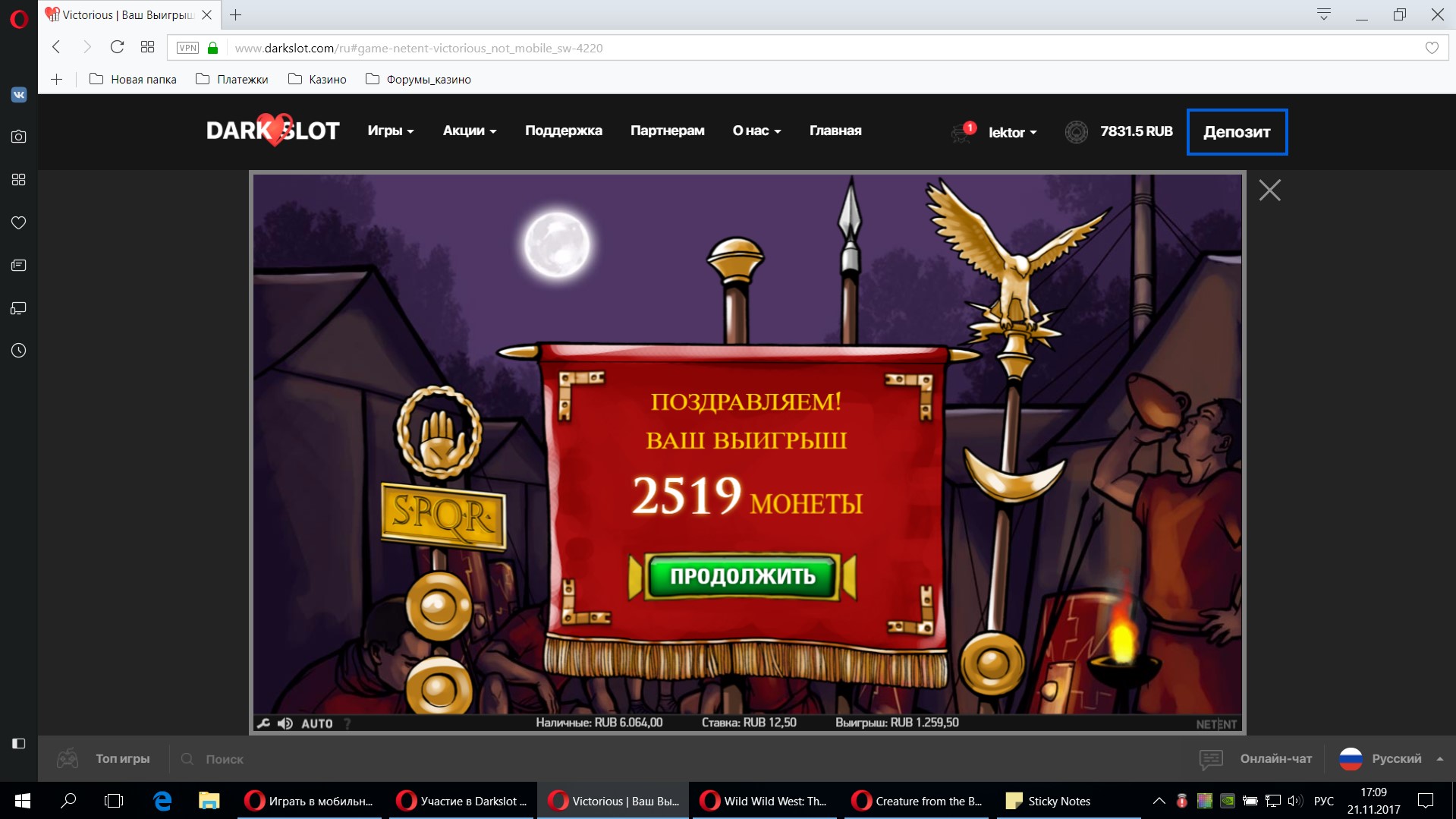1456x819 pixels.
Task: Open the volume control in tray
Action: [x=1295, y=801]
